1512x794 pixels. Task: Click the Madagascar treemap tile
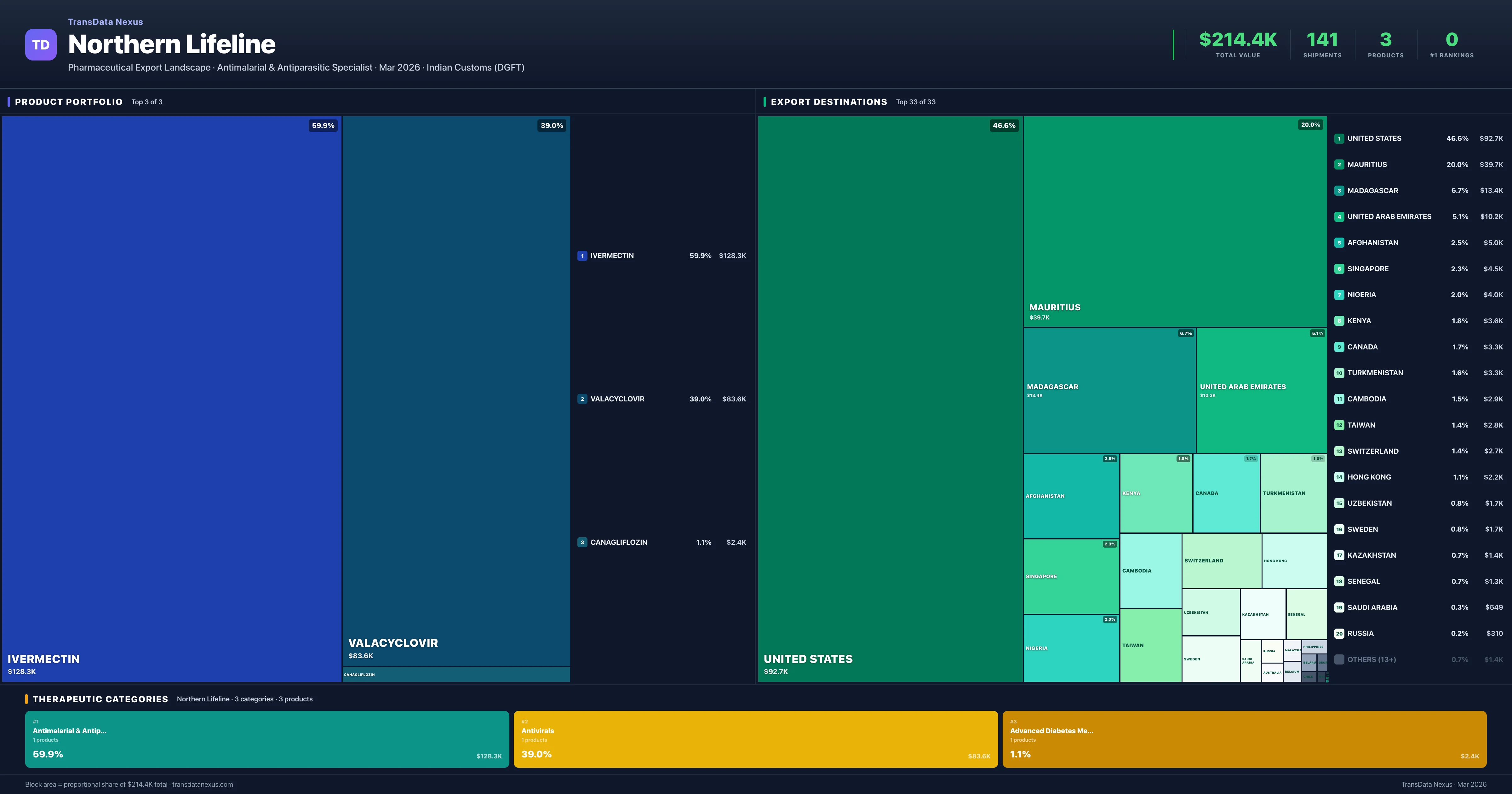point(1109,390)
